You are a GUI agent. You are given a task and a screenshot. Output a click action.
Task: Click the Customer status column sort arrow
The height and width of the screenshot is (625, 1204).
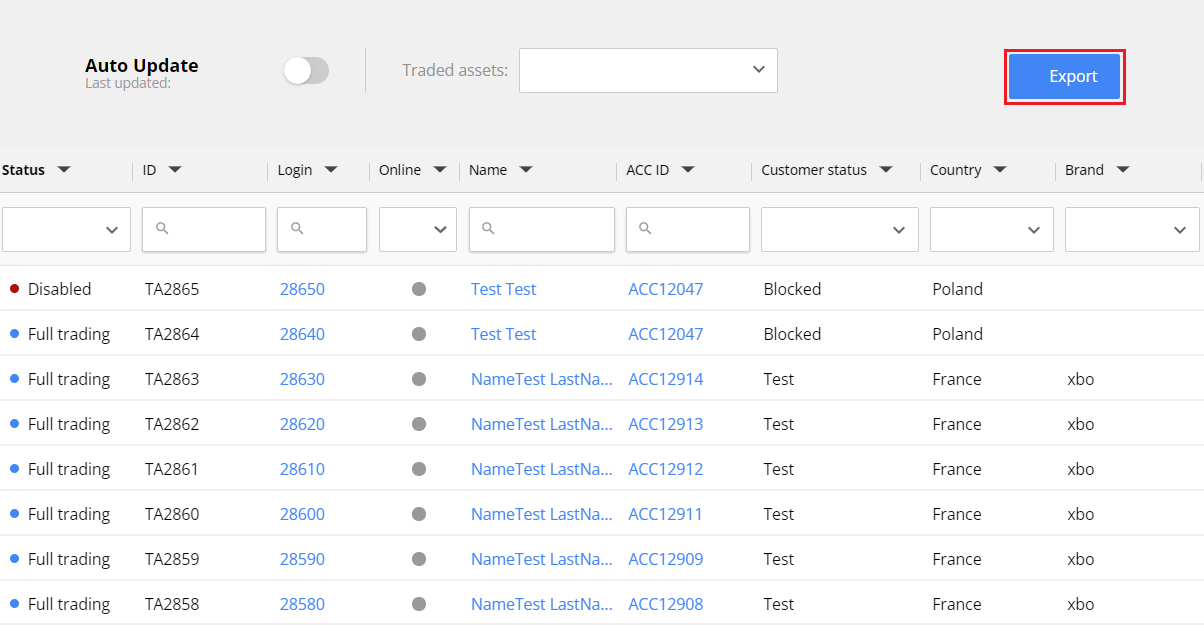(885, 170)
